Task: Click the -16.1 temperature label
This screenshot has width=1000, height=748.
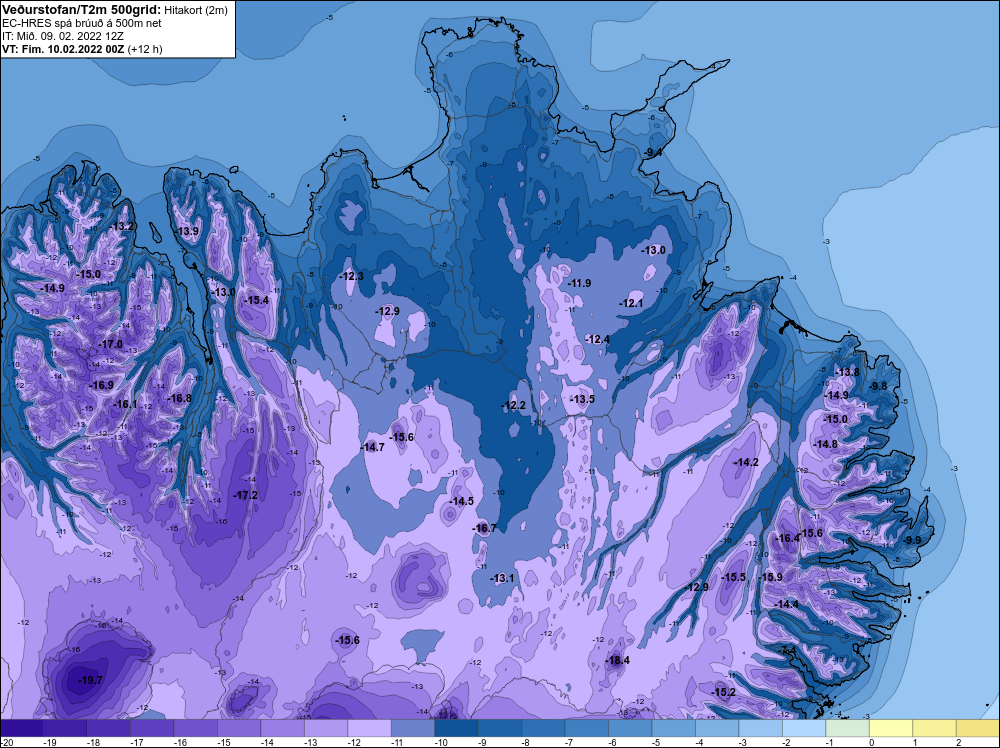Action: [126, 404]
